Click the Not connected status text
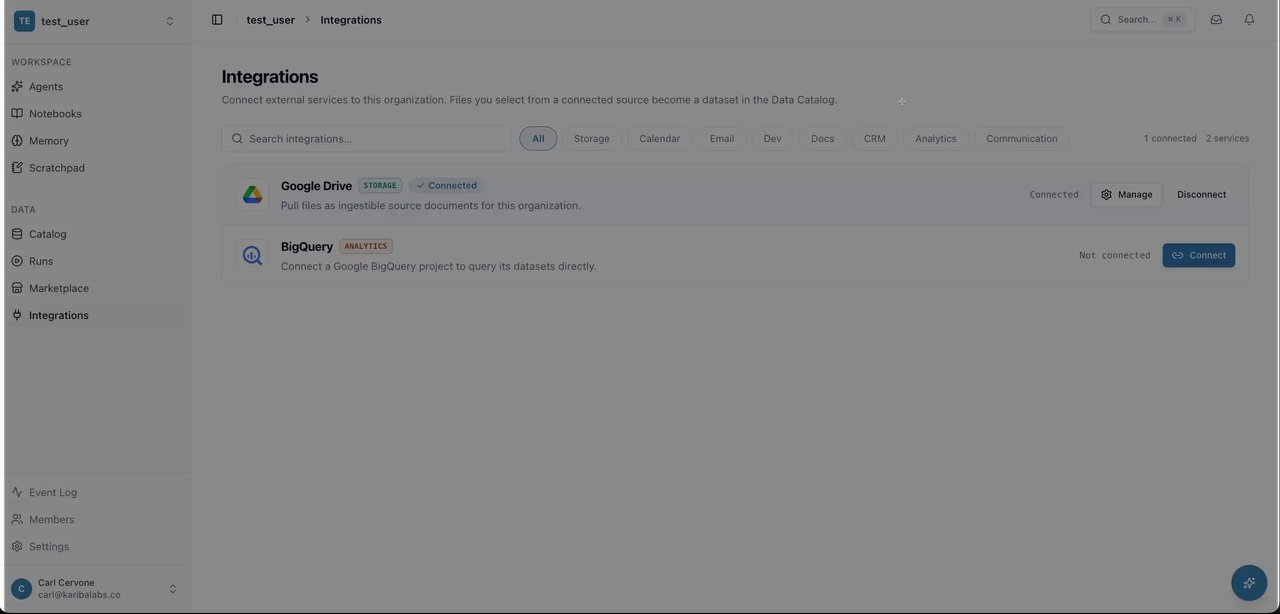This screenshot has height=614, width=1280. click(1114, 256)
